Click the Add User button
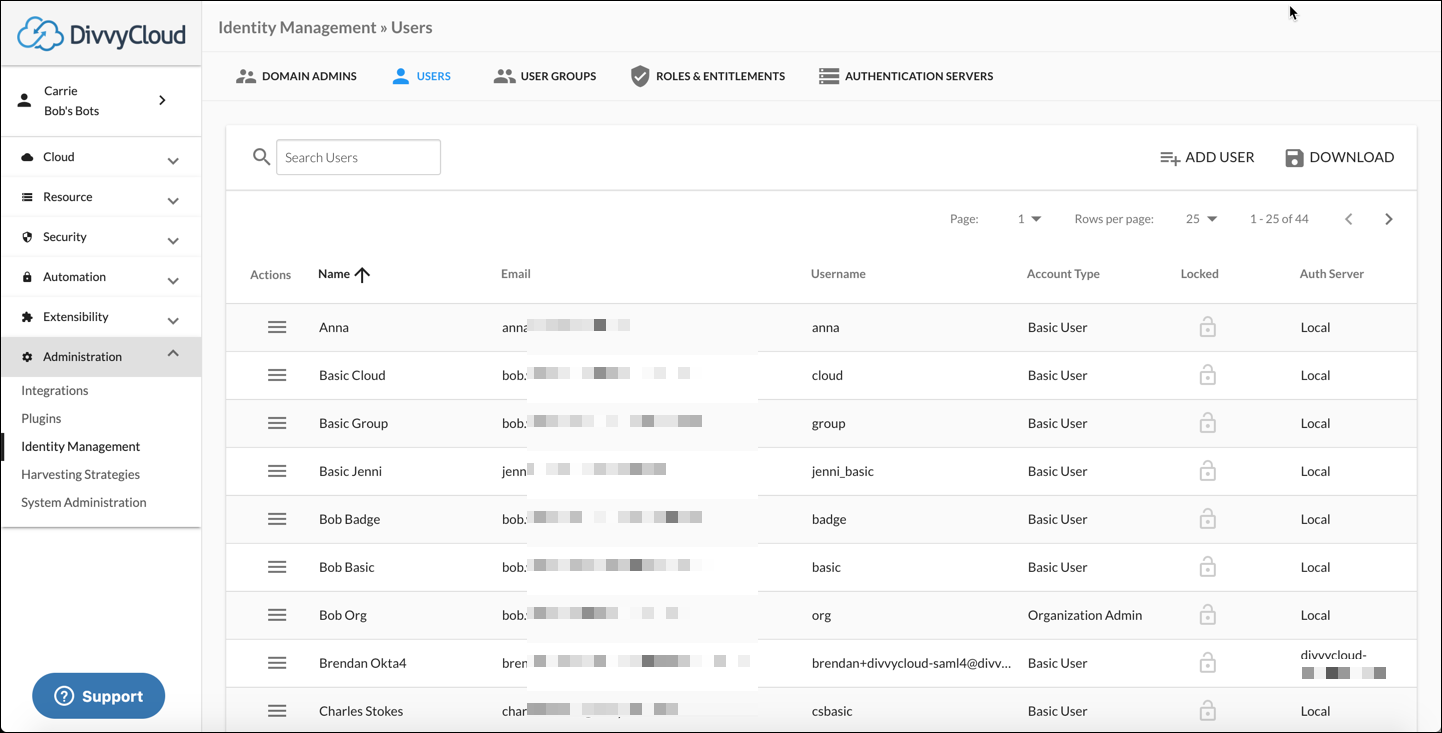1442x733 pixels. pyautogui.click(x=1207, y=157)
